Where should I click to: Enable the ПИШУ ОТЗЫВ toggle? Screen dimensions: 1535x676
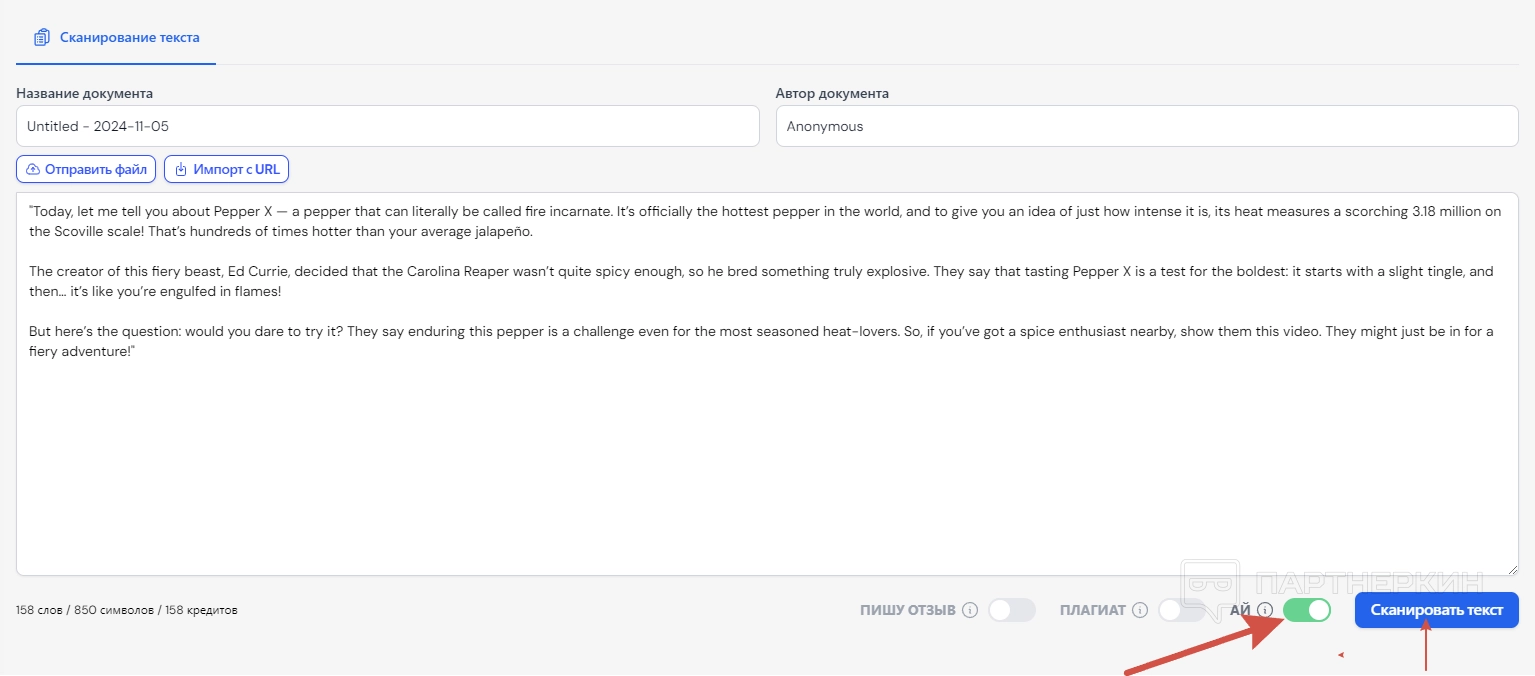1011,610
